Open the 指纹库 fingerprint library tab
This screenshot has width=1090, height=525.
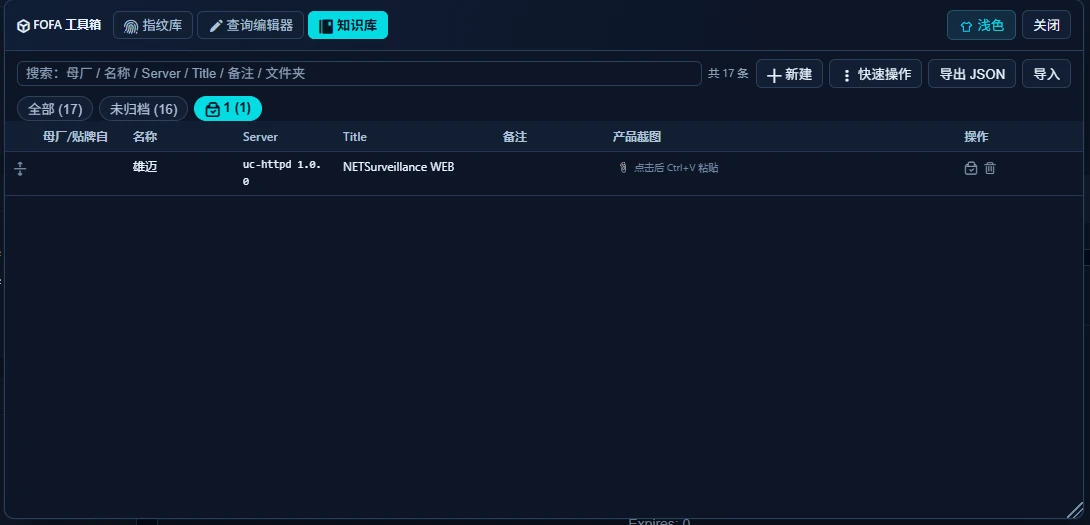tap(152, 25)
